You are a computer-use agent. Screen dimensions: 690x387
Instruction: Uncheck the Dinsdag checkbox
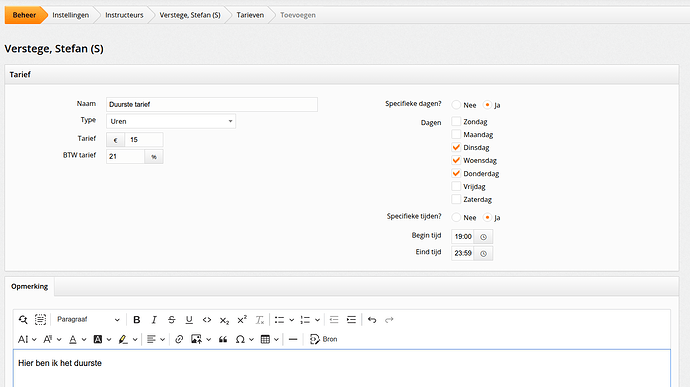click(456, 147)
